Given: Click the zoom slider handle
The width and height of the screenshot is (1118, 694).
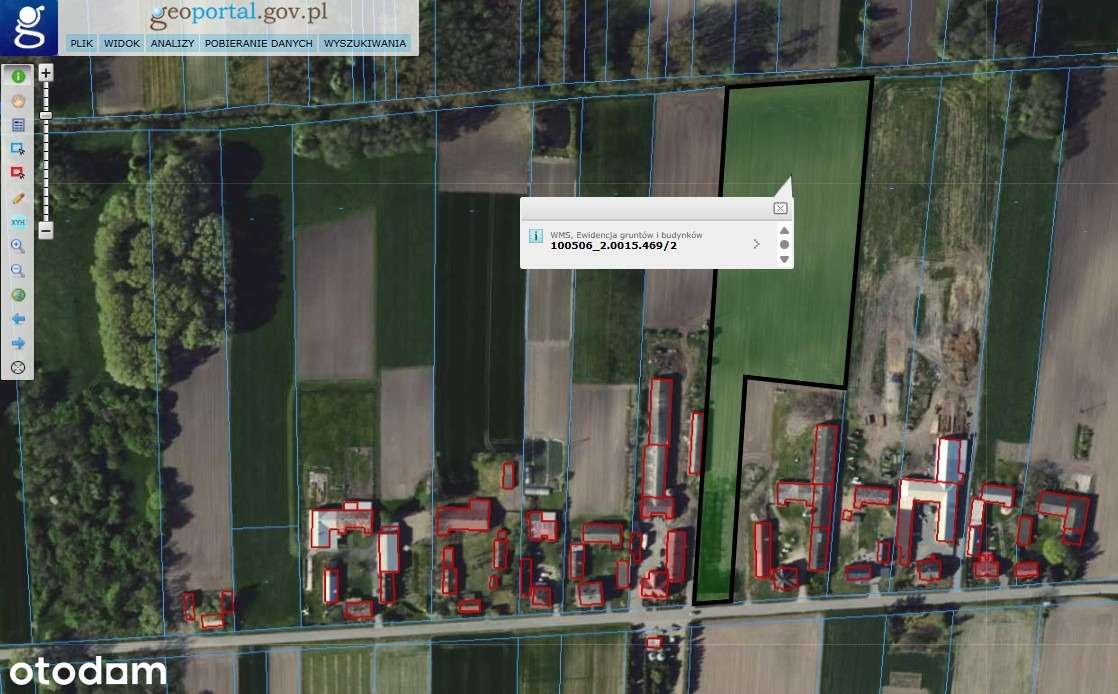Looking at the screenshot, I should point(46,115).
